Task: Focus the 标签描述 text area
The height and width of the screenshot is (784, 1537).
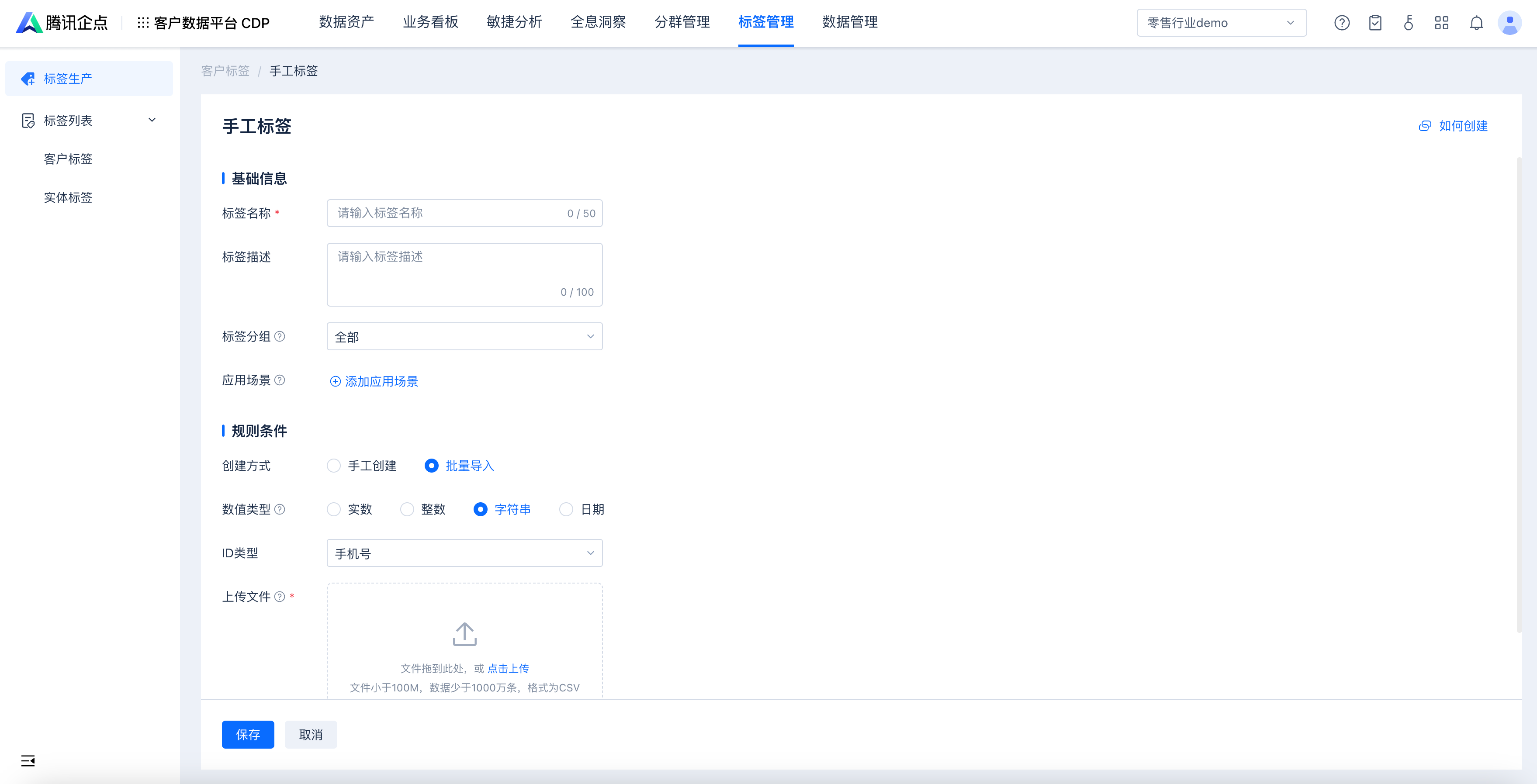Action: (x=464, y=274)
